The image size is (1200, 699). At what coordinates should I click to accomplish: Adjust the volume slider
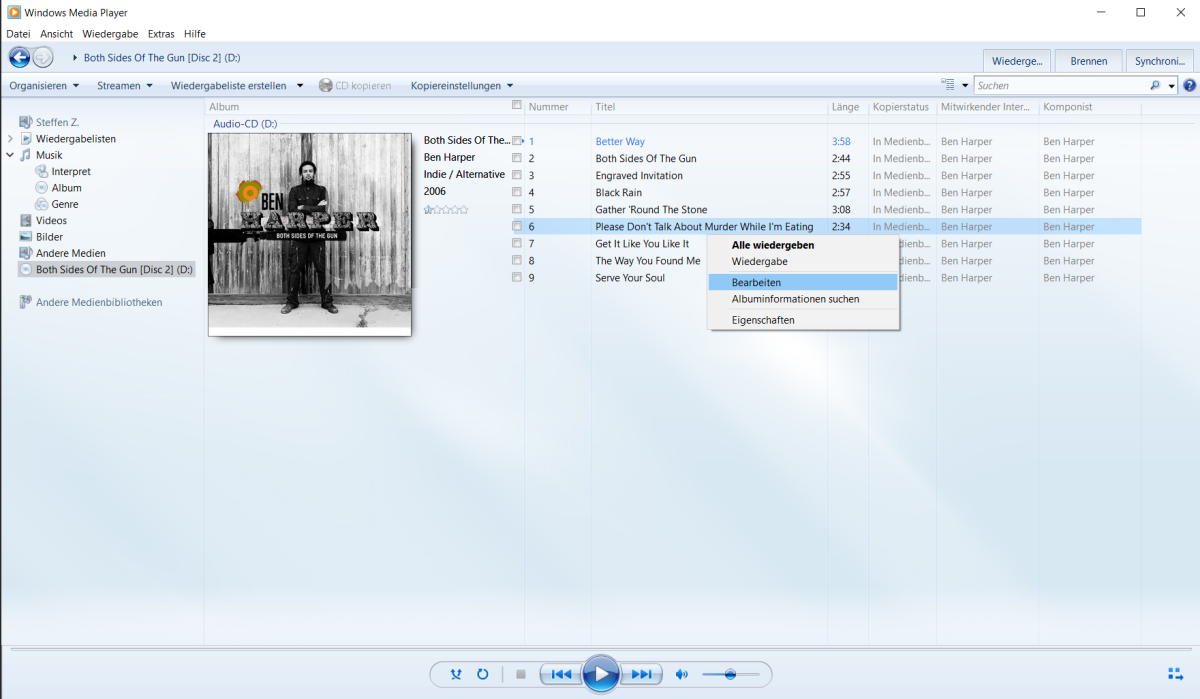[730, 674]
